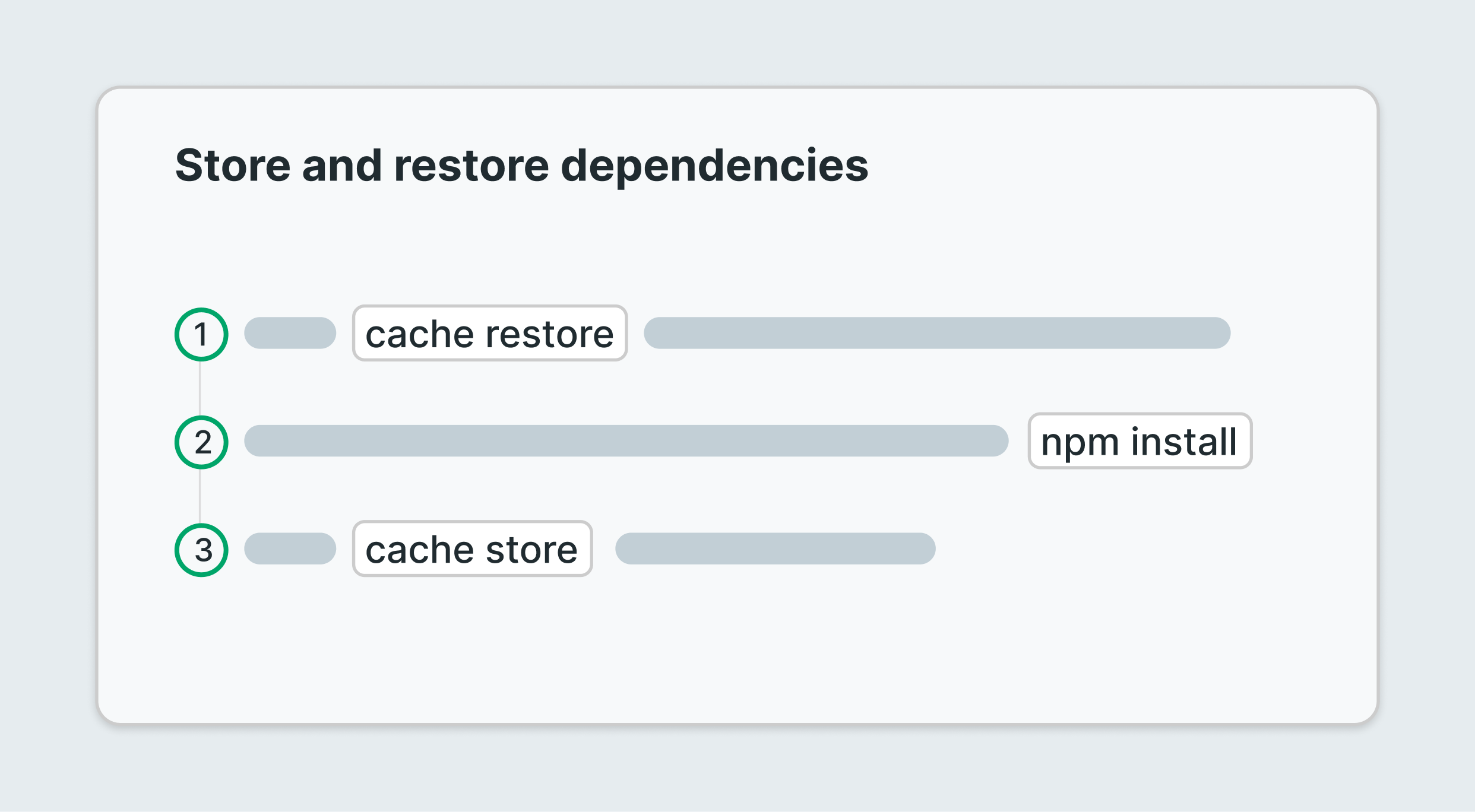Click the cache restore label chip

tap(490, 333)
